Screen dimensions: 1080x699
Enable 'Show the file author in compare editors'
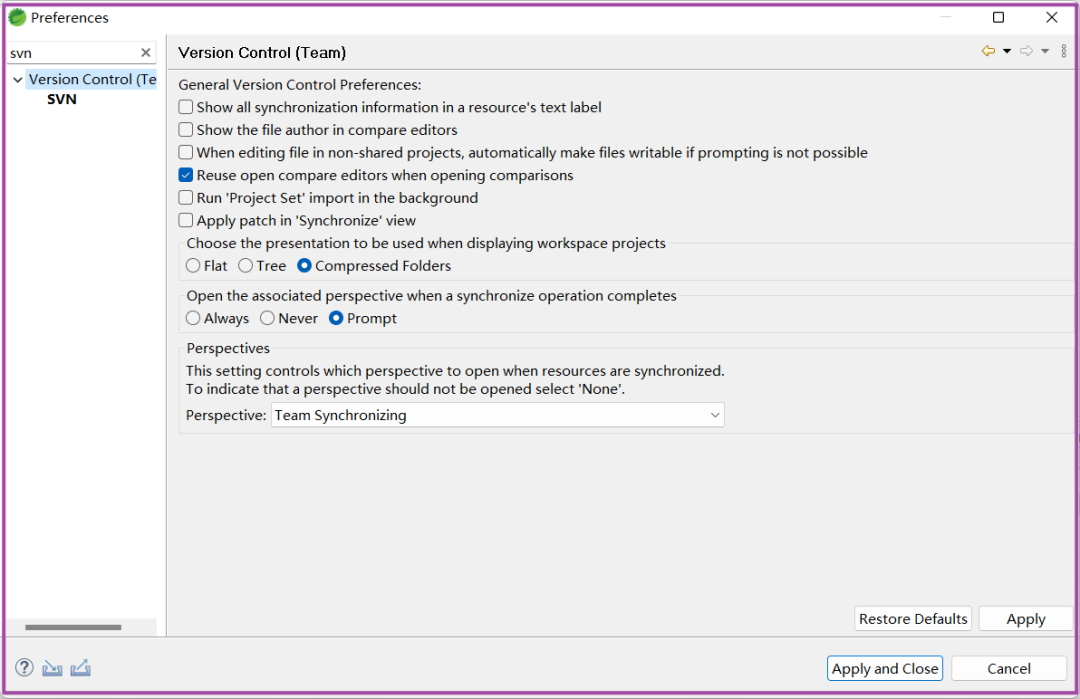point(186,130)
